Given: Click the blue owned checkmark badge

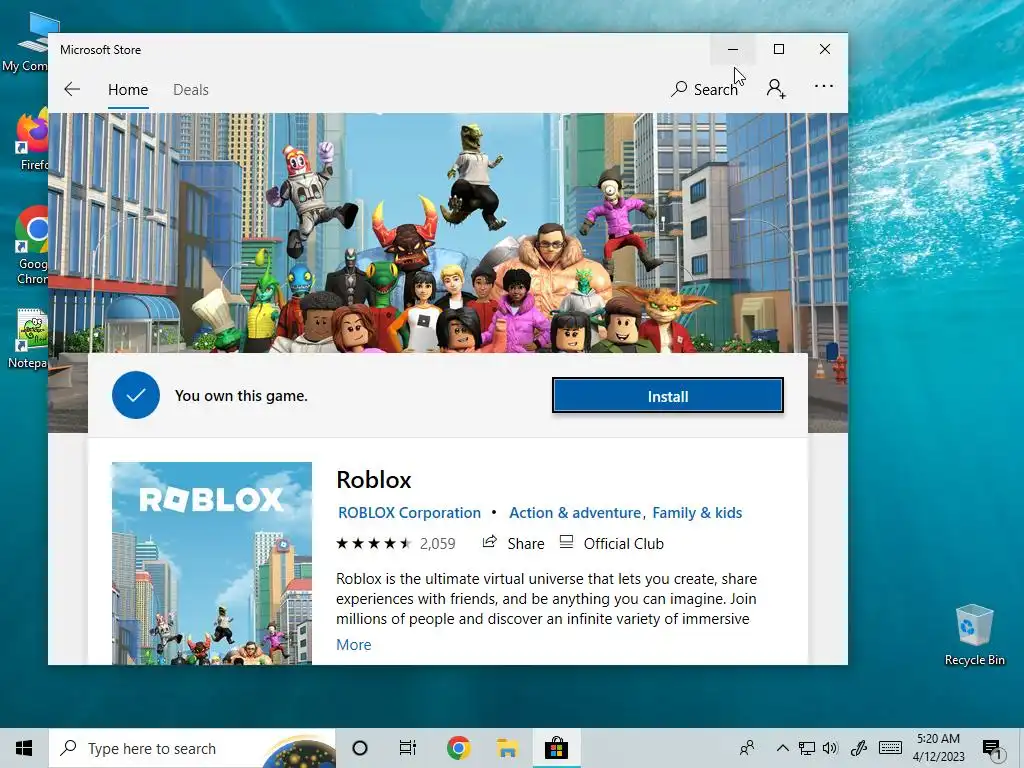Looking at the screenshot, I should (136, 395).
